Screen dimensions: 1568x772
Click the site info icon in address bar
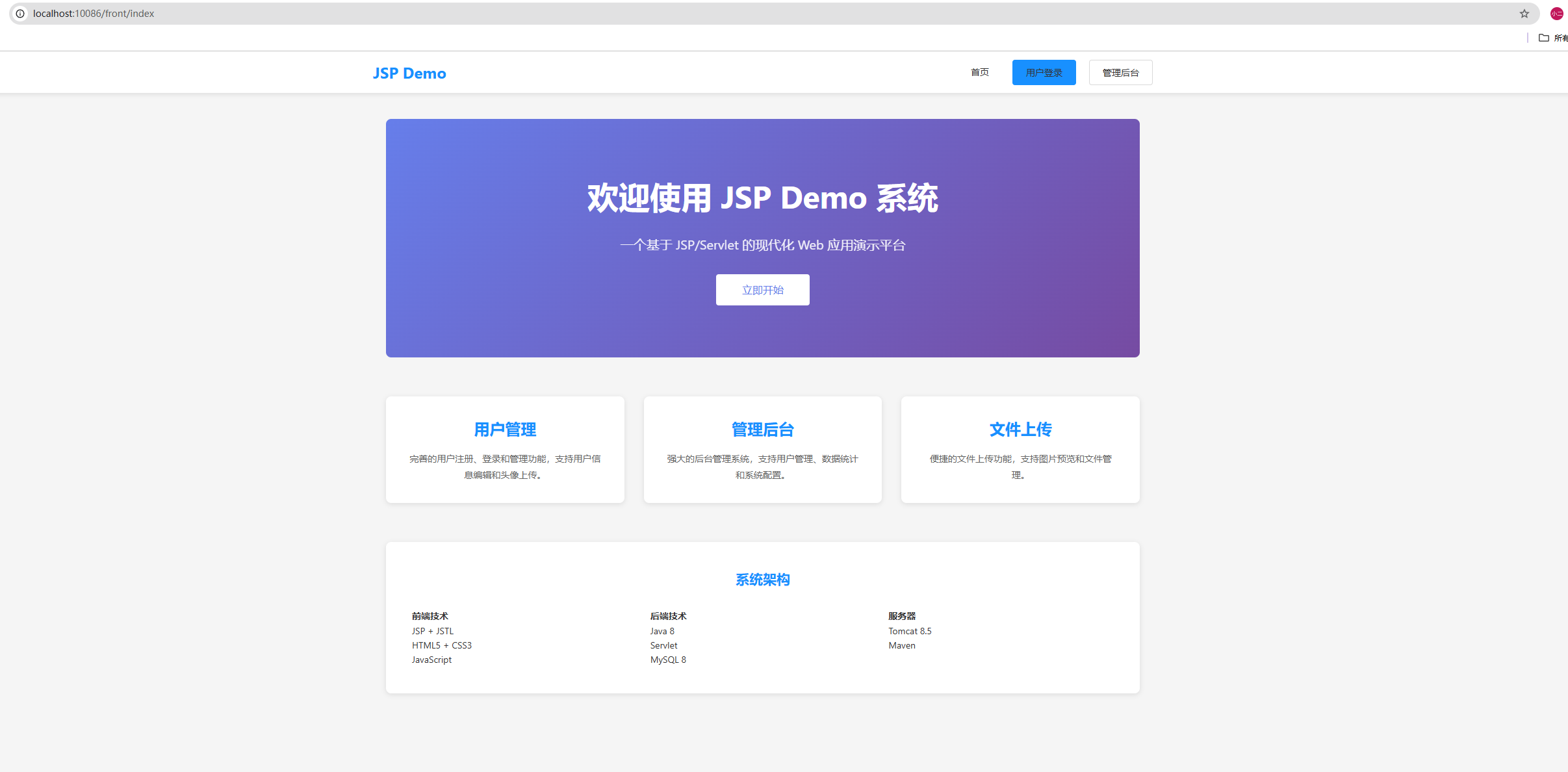[20, 14]
